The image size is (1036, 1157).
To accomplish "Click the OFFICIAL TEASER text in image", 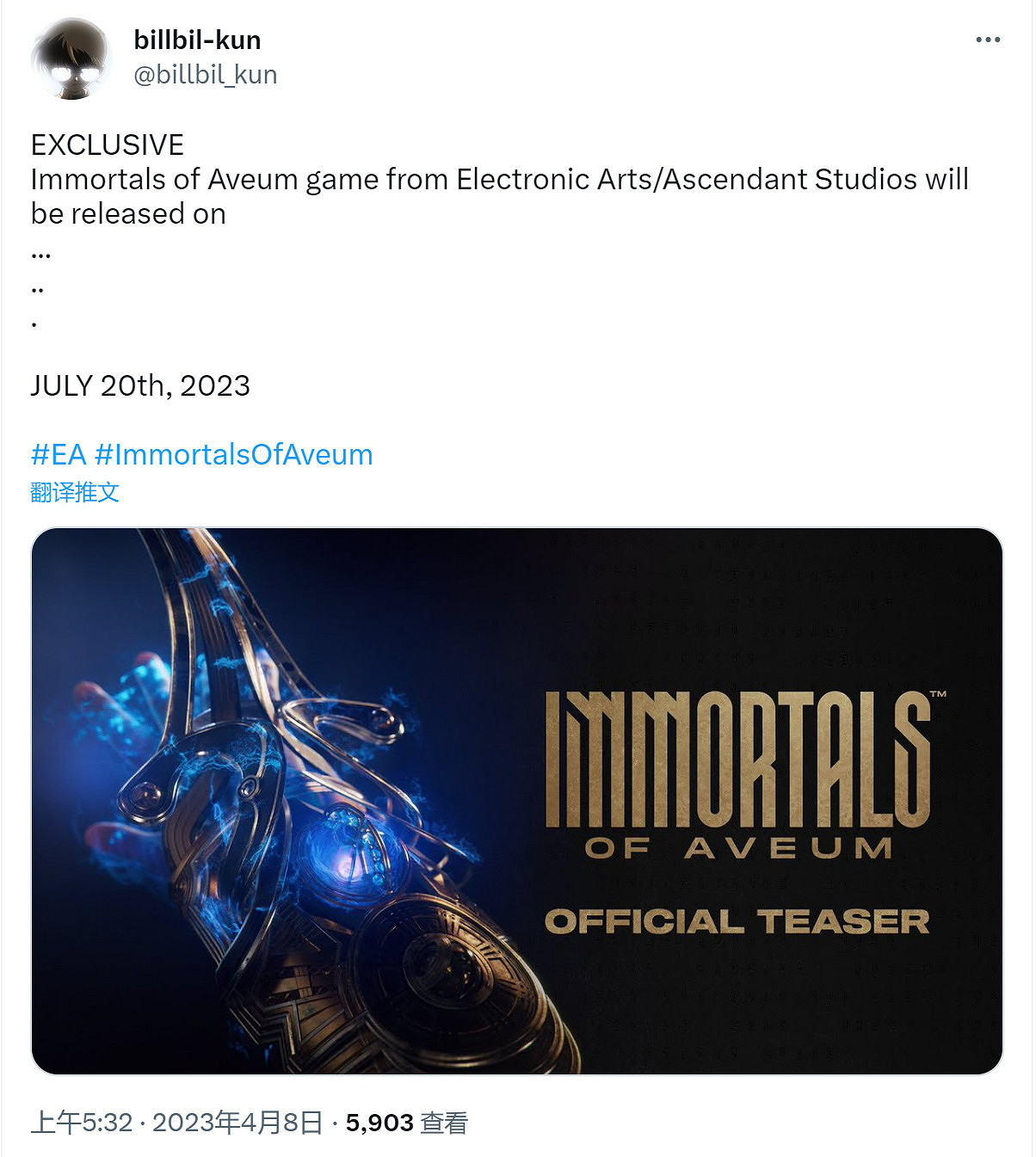I will click(x=737, y=921).
